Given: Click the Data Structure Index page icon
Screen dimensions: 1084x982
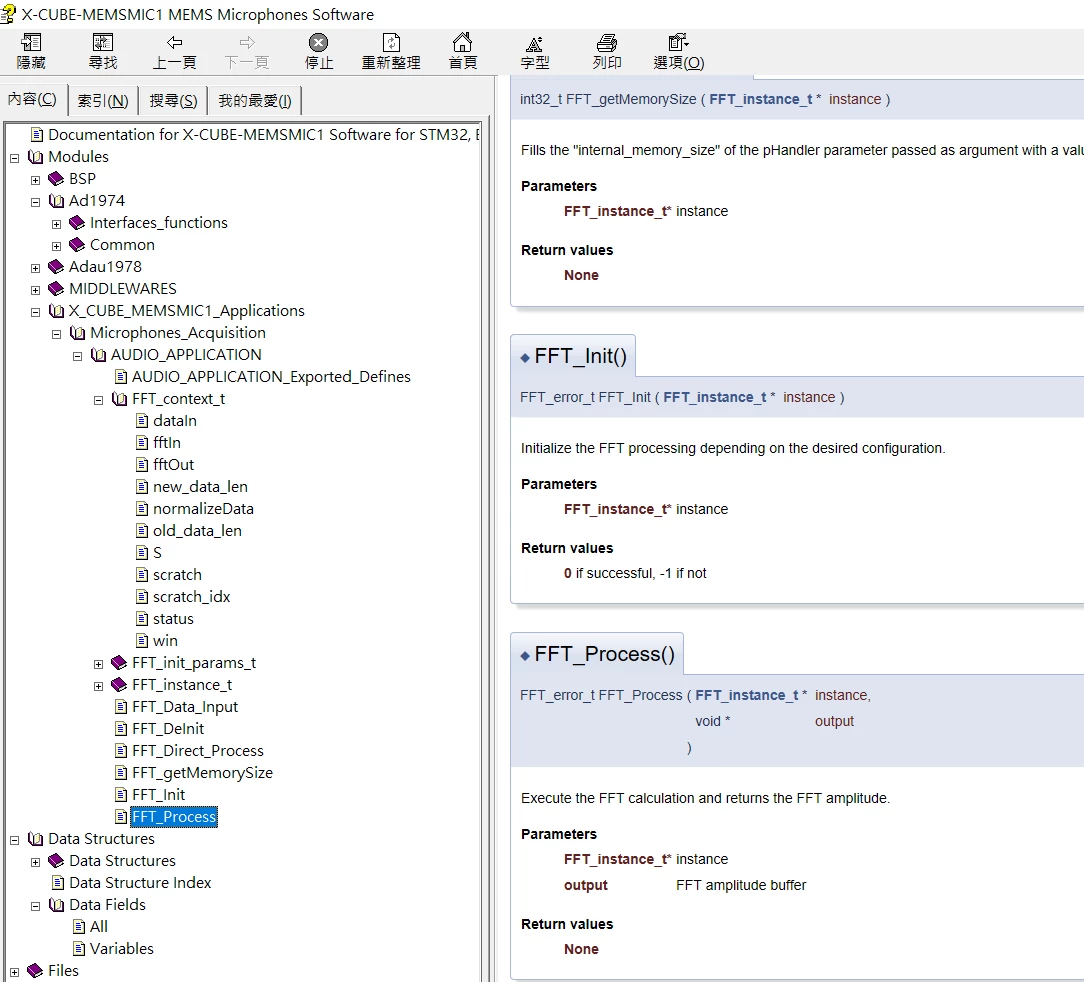Looking at the screenshot, I should 58,883.
